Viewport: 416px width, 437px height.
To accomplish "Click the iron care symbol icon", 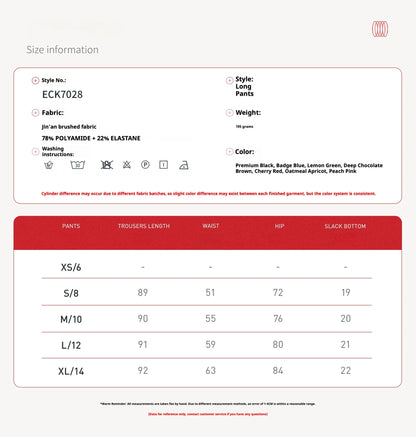I will pos(184,165).
